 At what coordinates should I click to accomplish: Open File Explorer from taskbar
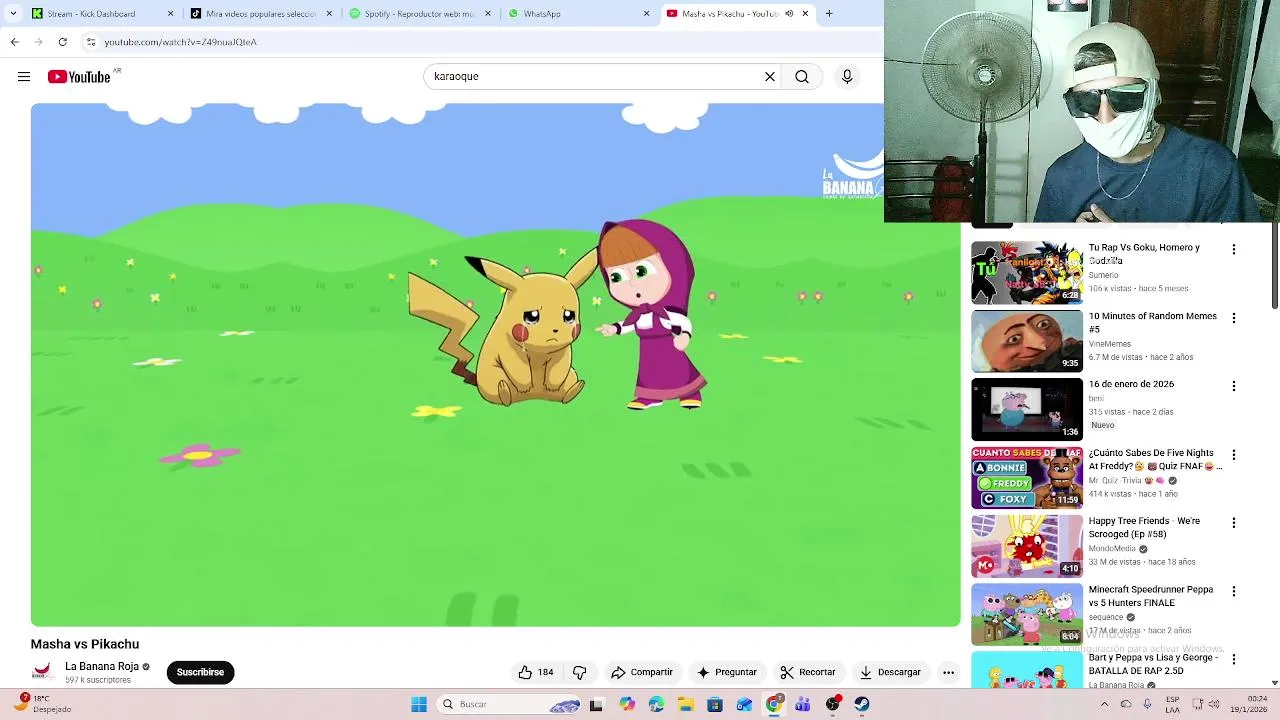(685, 704)
